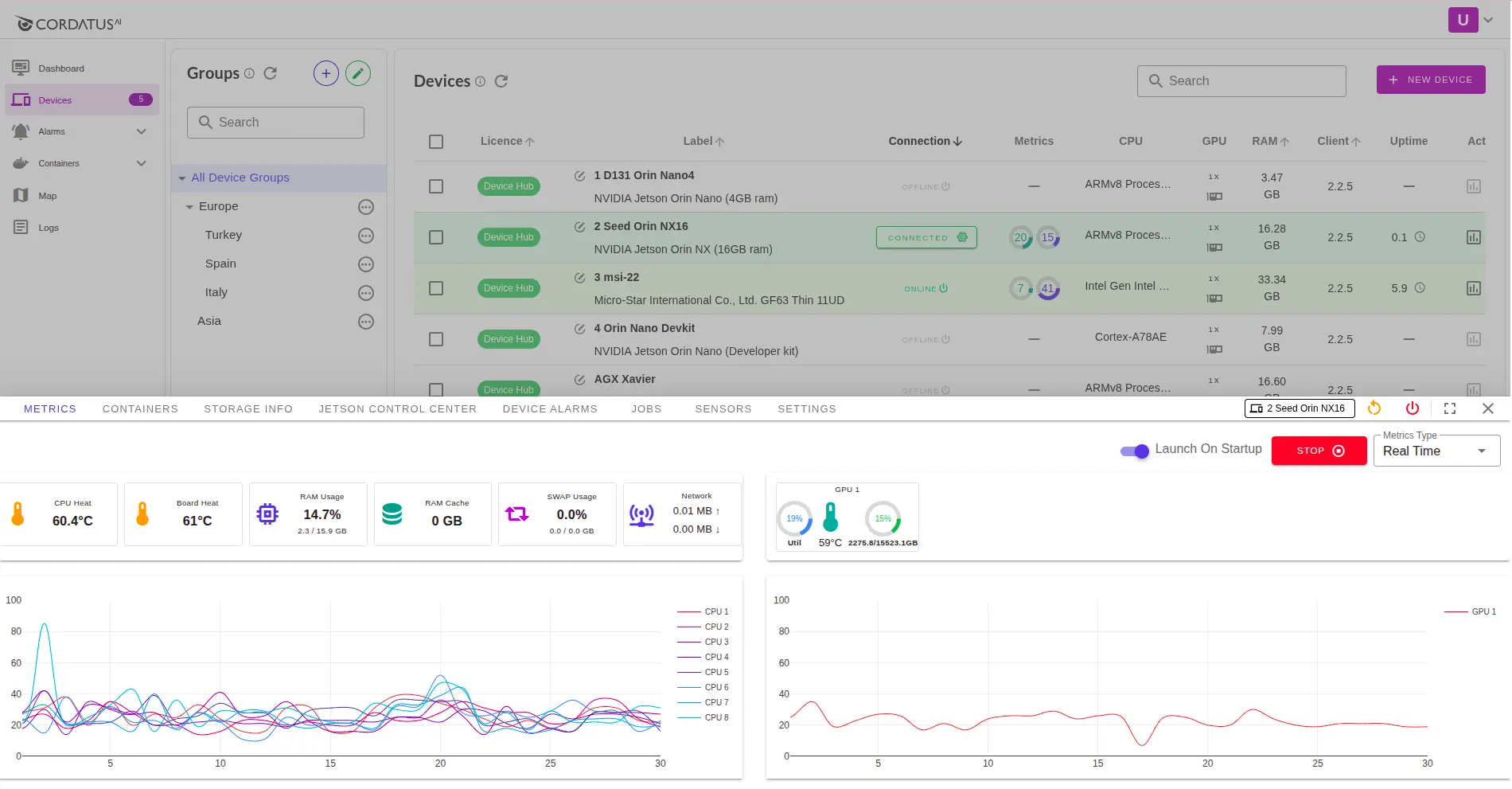The height and width of the screenshot is (789, 1512).
Task: Stop the real-time metrics
Action: point(1319,451)
